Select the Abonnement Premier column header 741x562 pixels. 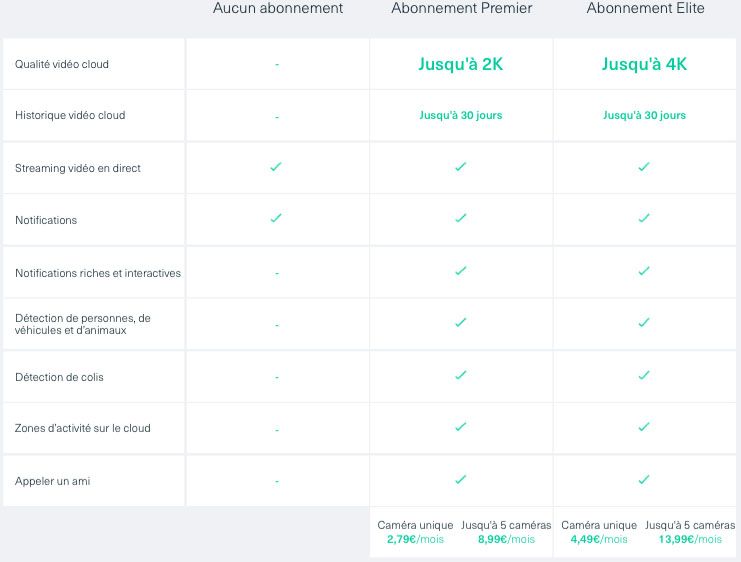(x=461, y=9)
